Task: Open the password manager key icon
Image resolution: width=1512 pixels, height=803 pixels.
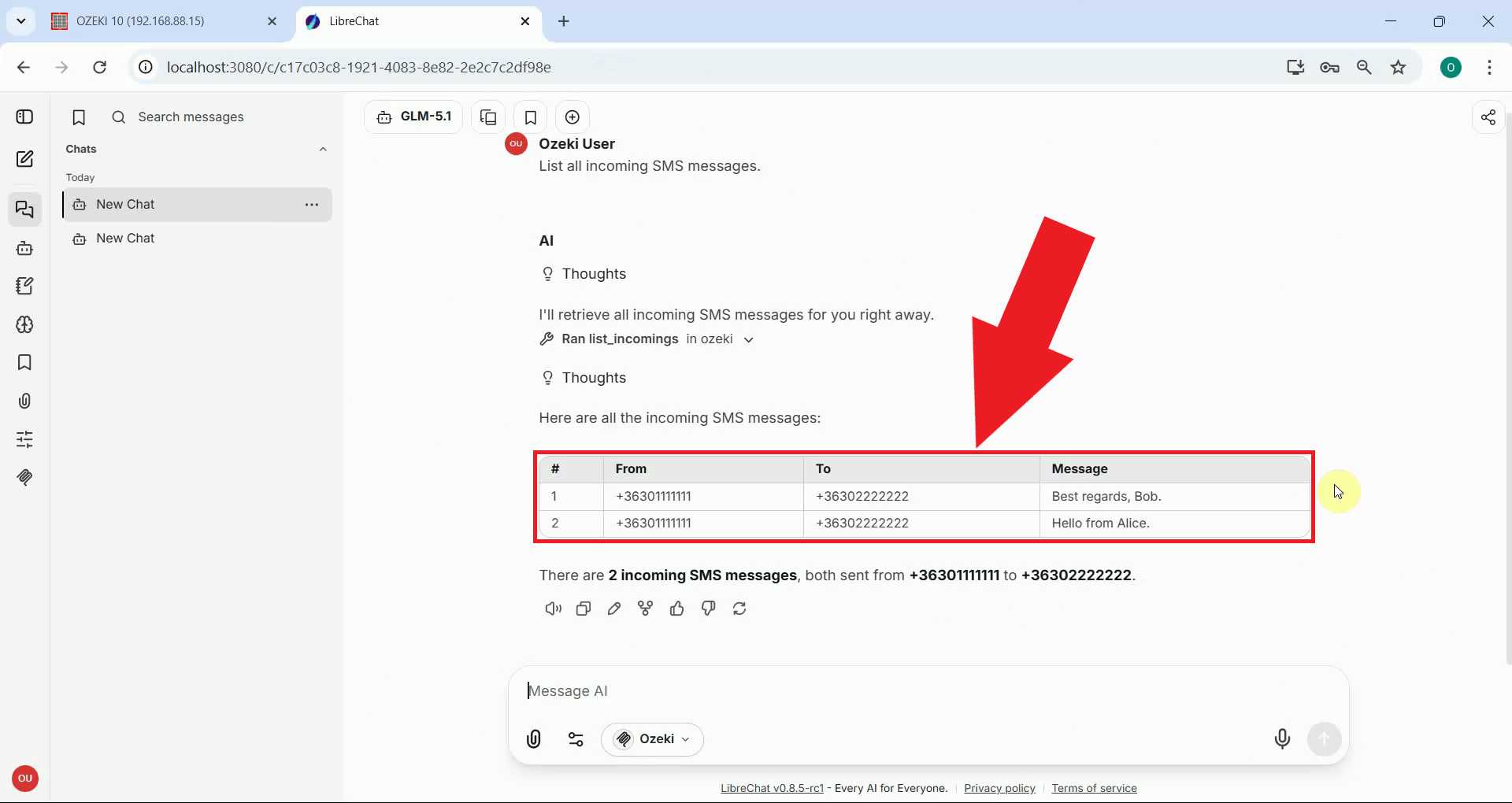Action: coord(1329,68)
